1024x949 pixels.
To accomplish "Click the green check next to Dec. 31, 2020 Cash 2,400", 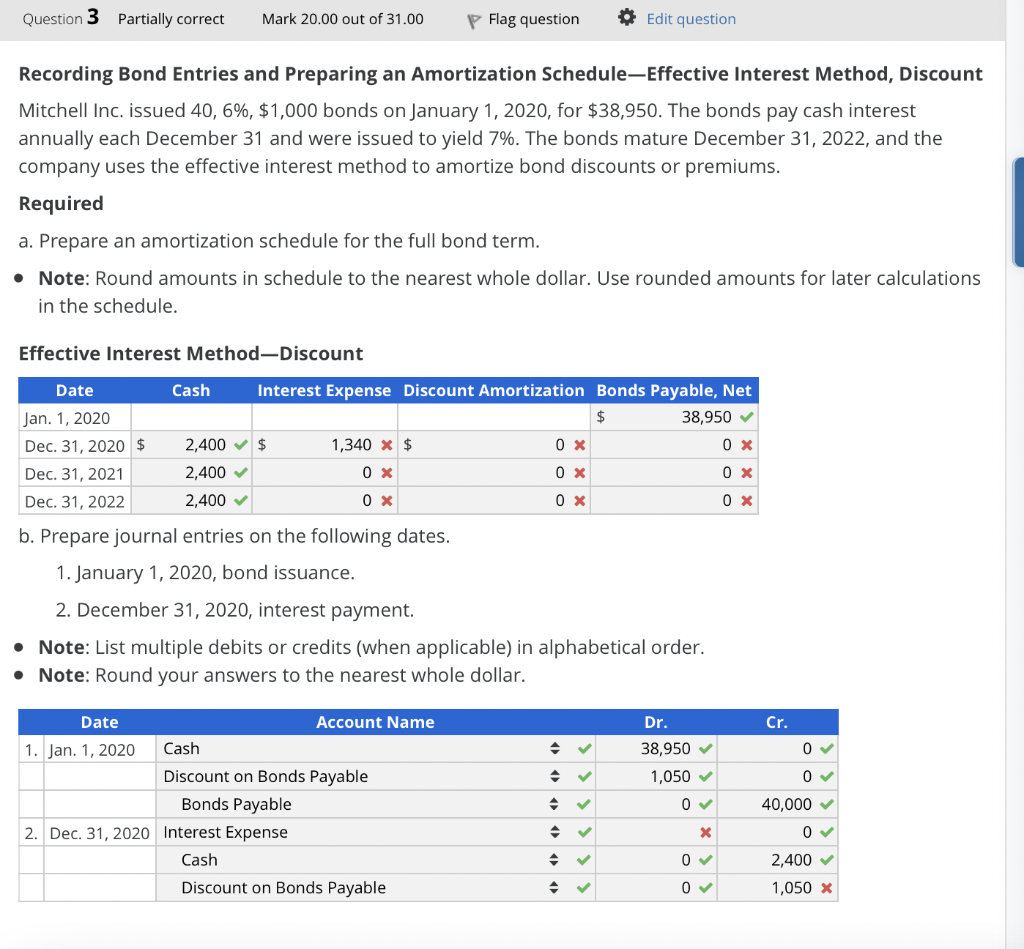I will pos(243,444).
